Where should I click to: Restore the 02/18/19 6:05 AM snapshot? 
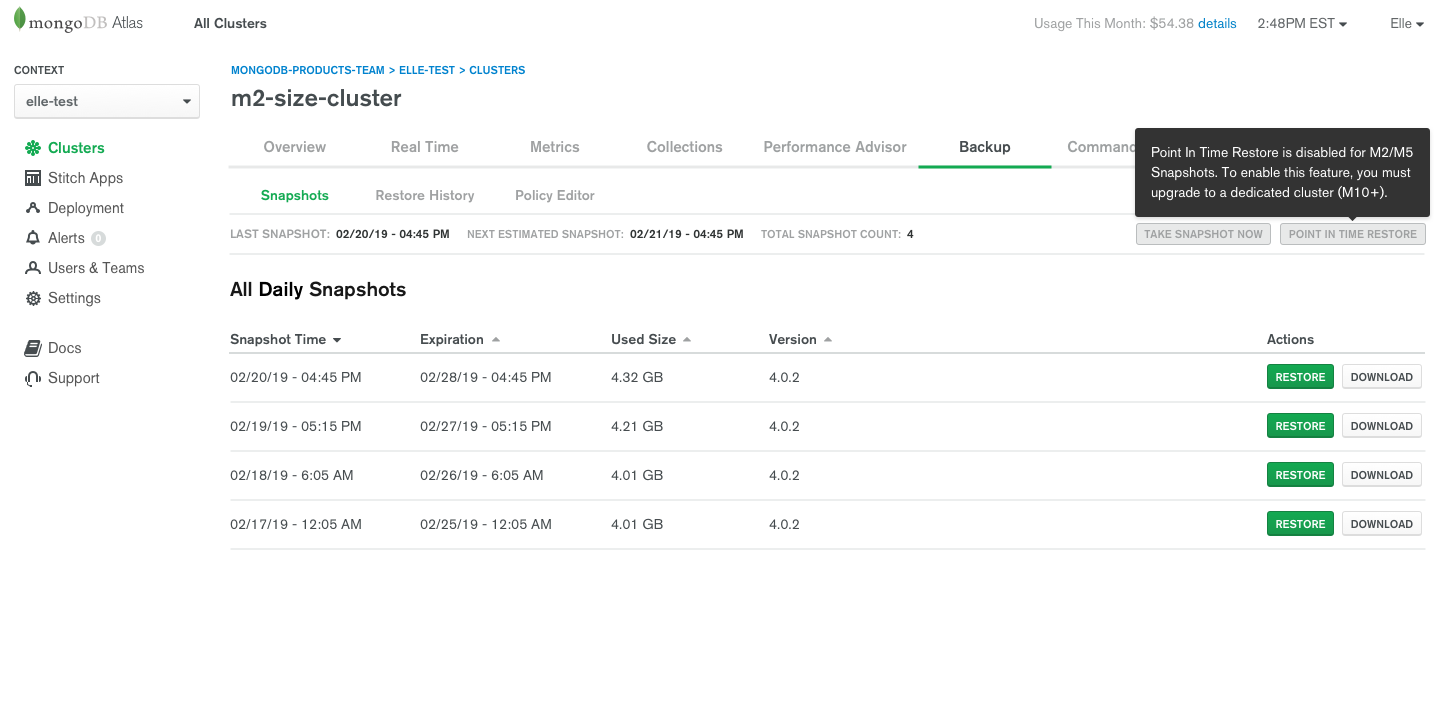1300,475
